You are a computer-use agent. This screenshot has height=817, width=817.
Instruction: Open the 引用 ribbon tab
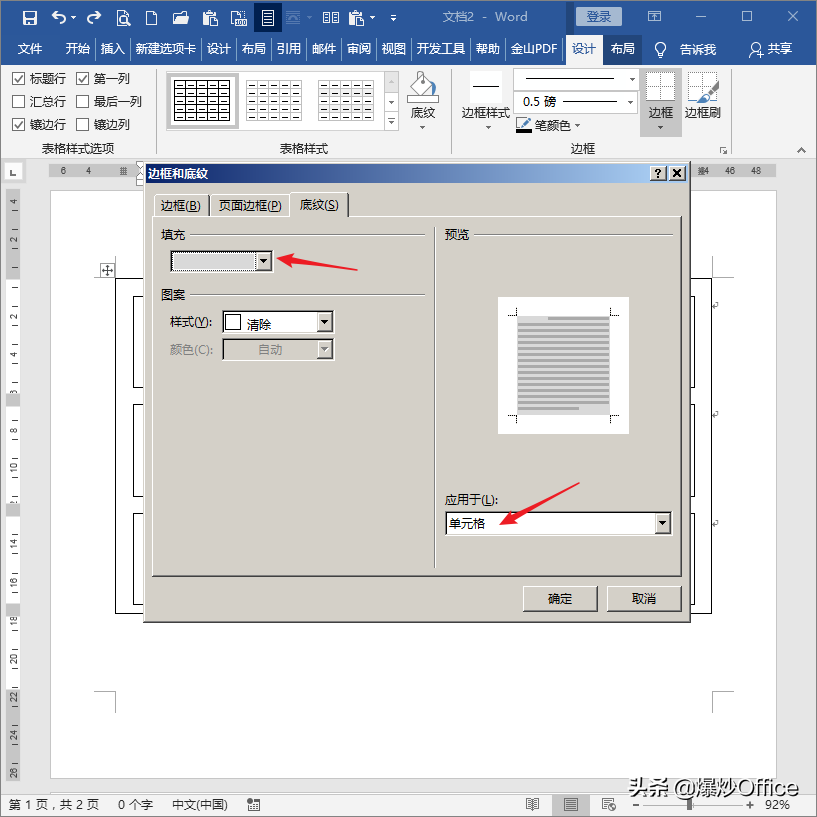[289, 49]
